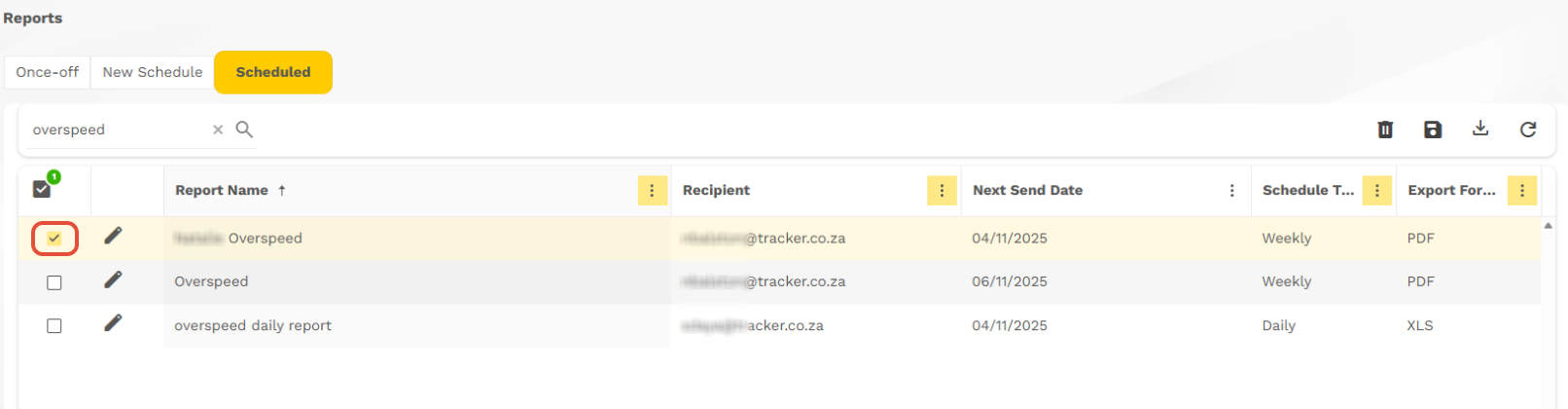Click into the overspeed search field
The height and width of the screenshot is (409, 1568).
click(117, 130)
